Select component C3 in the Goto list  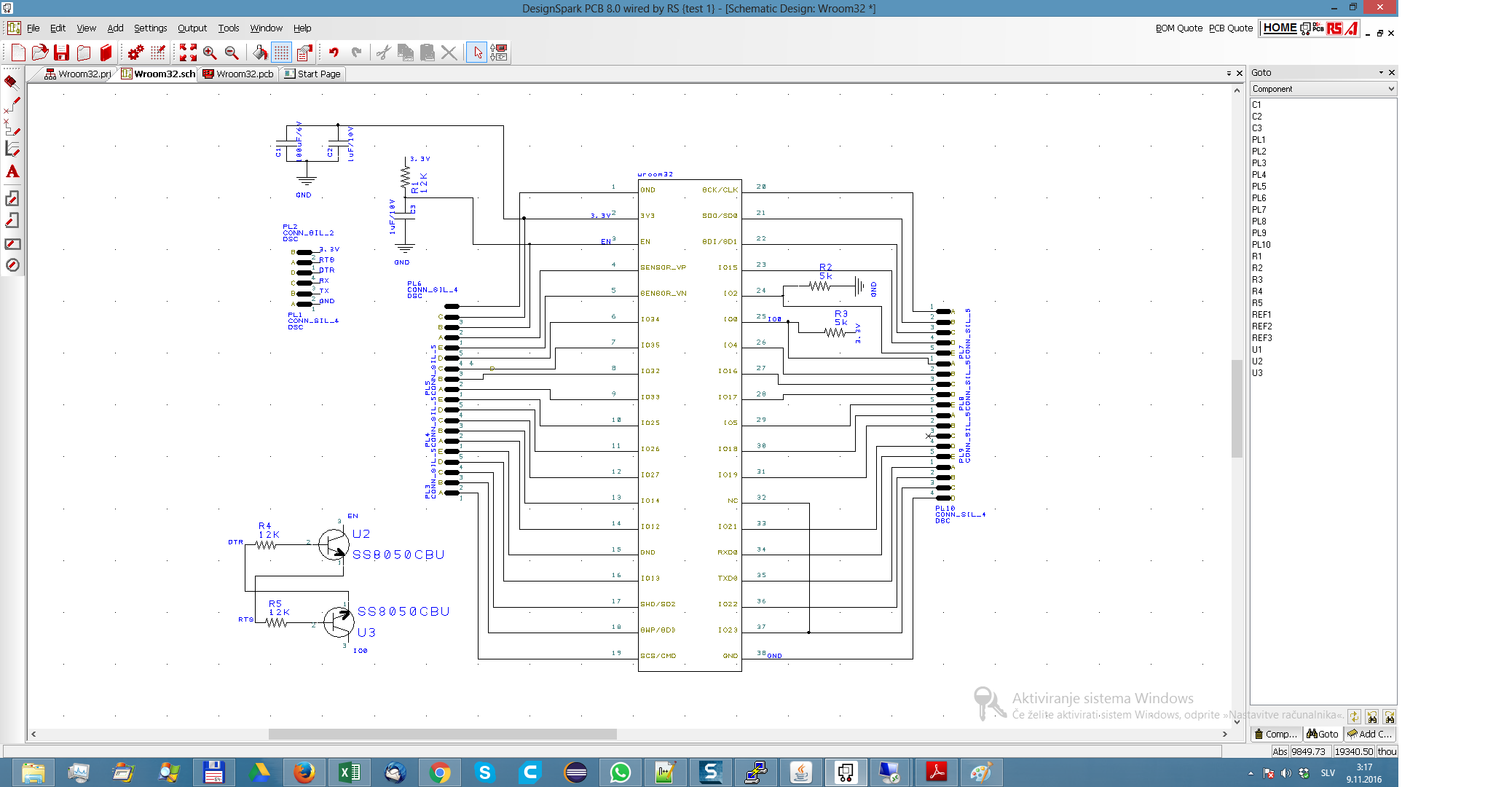click(1257, 128)
